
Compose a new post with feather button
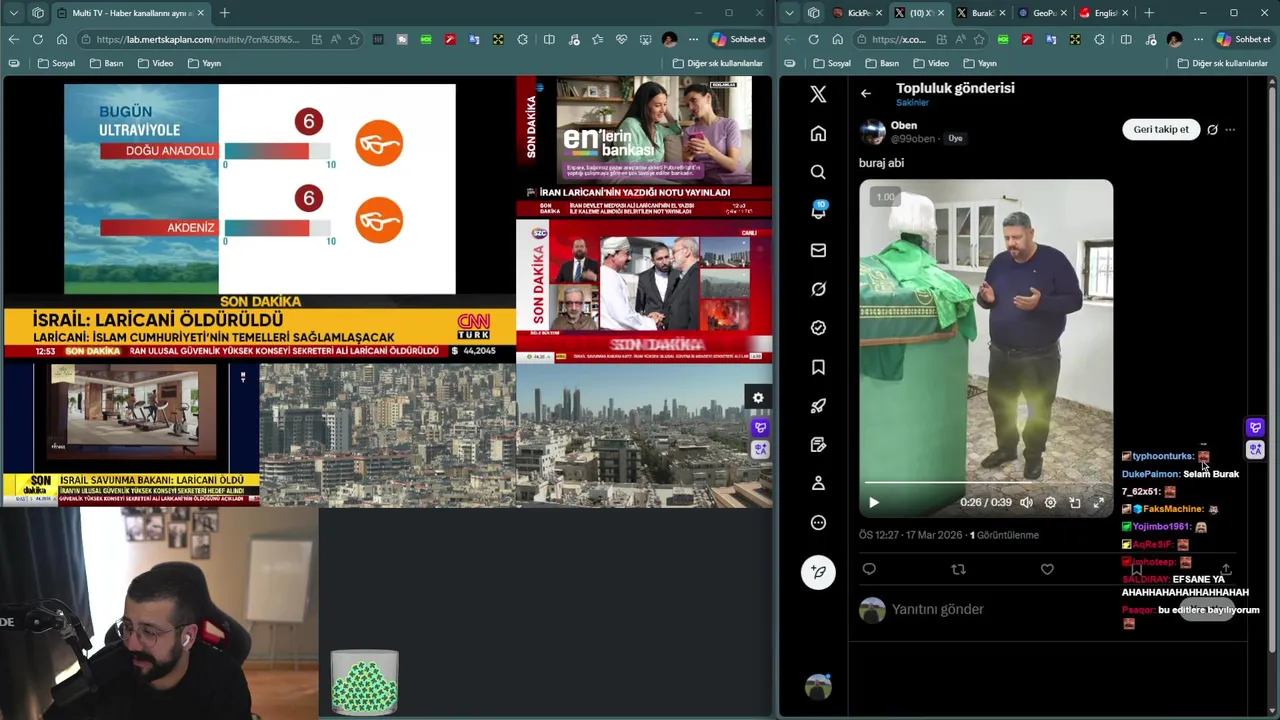(x=818, y=572)
